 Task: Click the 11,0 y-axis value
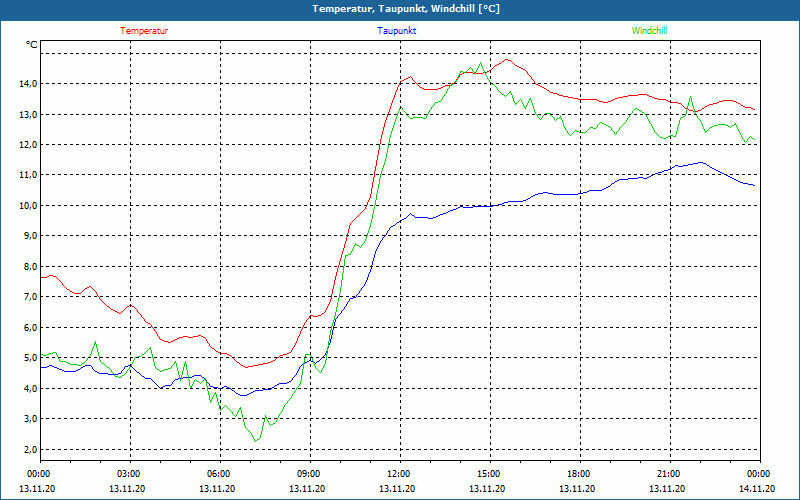tap(28, 175)
